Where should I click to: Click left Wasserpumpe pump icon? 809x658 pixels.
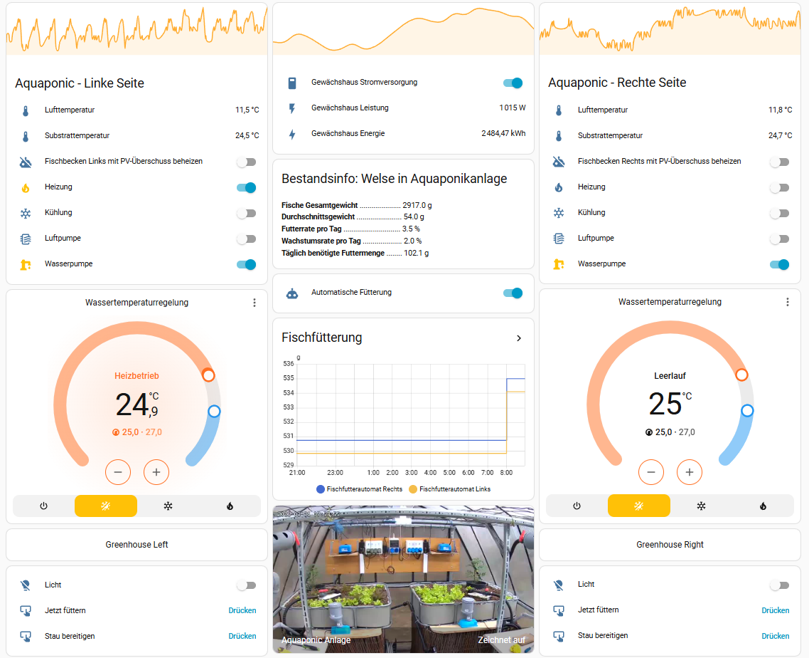[x=25, y=265]
